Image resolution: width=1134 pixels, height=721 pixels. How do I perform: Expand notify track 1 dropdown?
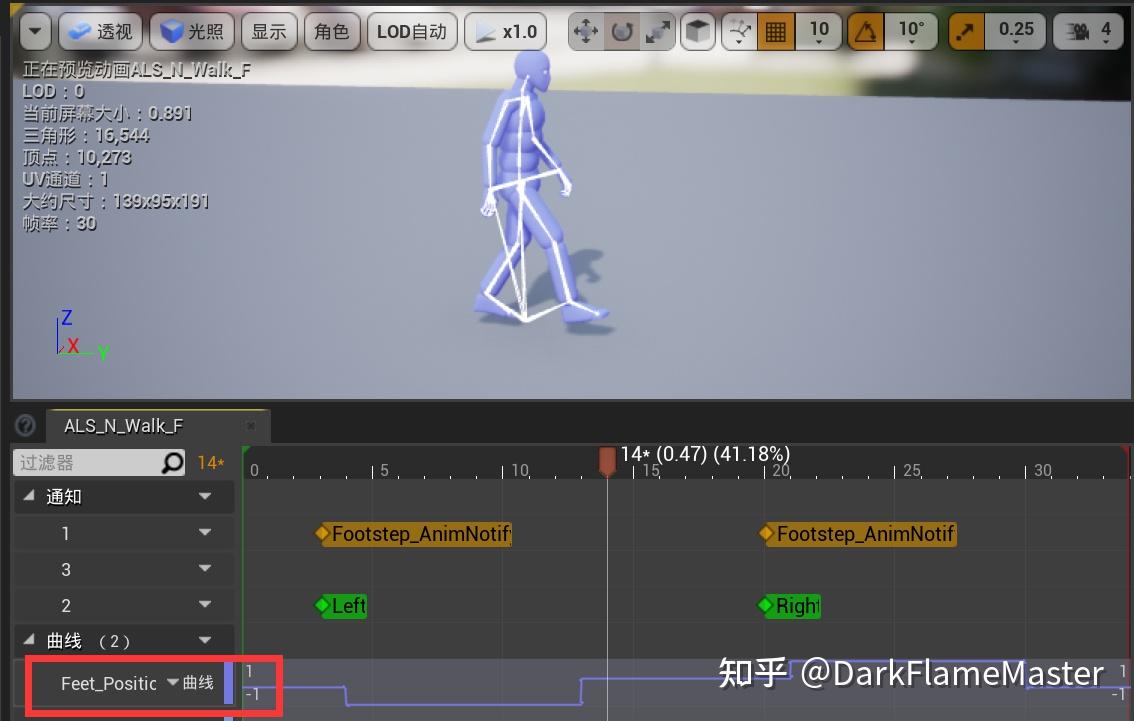(x=204, y=533)
